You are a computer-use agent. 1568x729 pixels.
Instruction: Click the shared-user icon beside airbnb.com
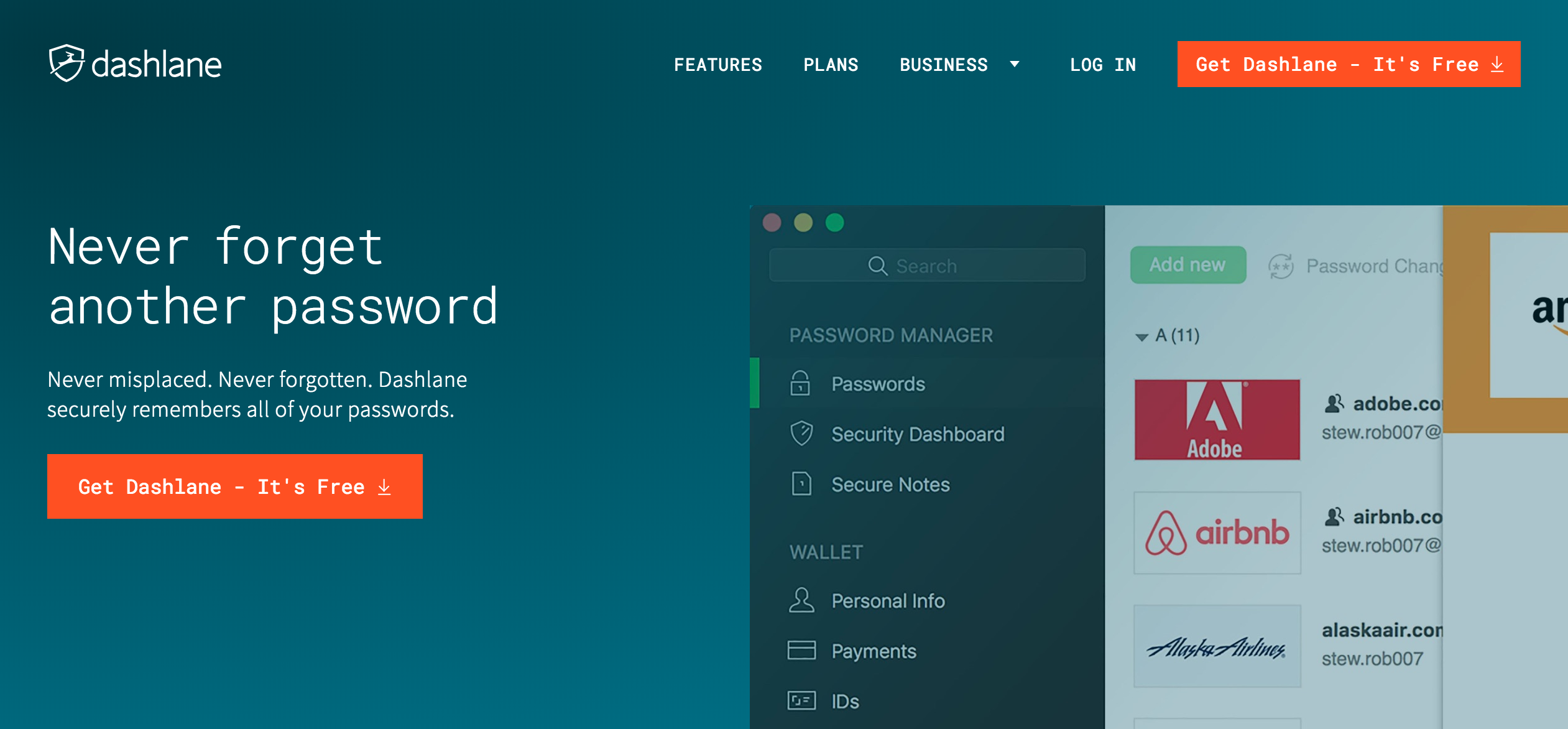[x=1334, y=517]
